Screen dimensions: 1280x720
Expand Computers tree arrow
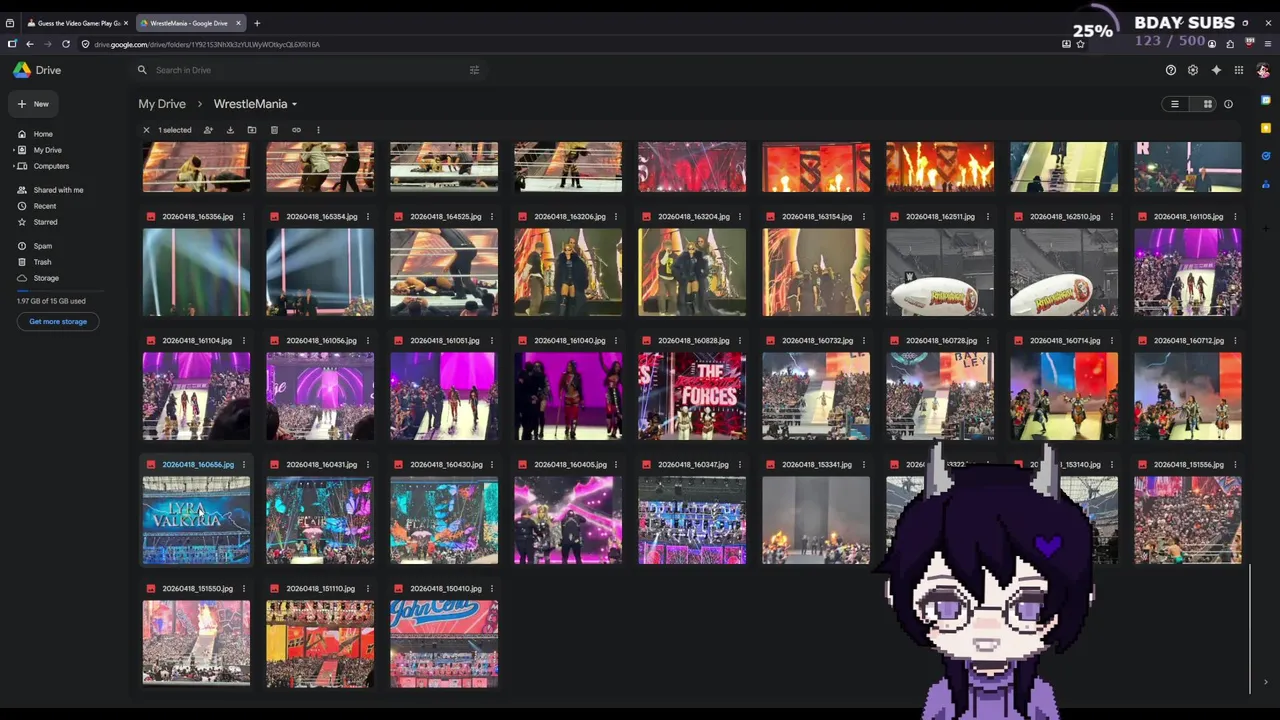tap(14, 166)
